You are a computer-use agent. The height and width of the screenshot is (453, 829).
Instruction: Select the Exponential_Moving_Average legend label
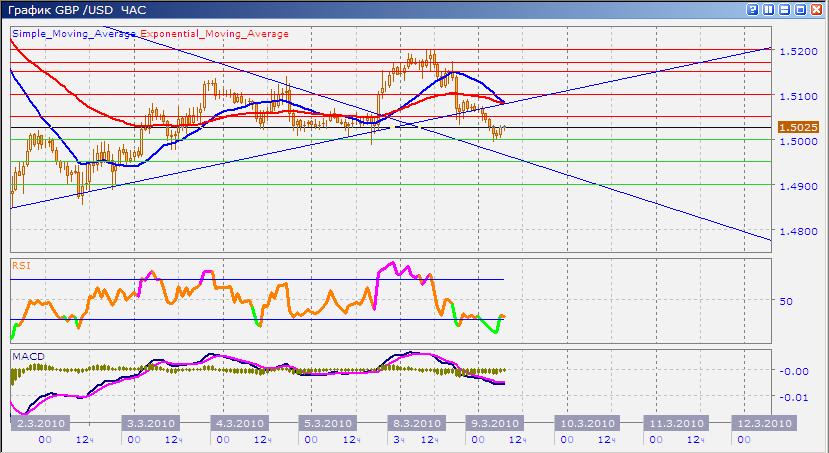tap(215, 33)
